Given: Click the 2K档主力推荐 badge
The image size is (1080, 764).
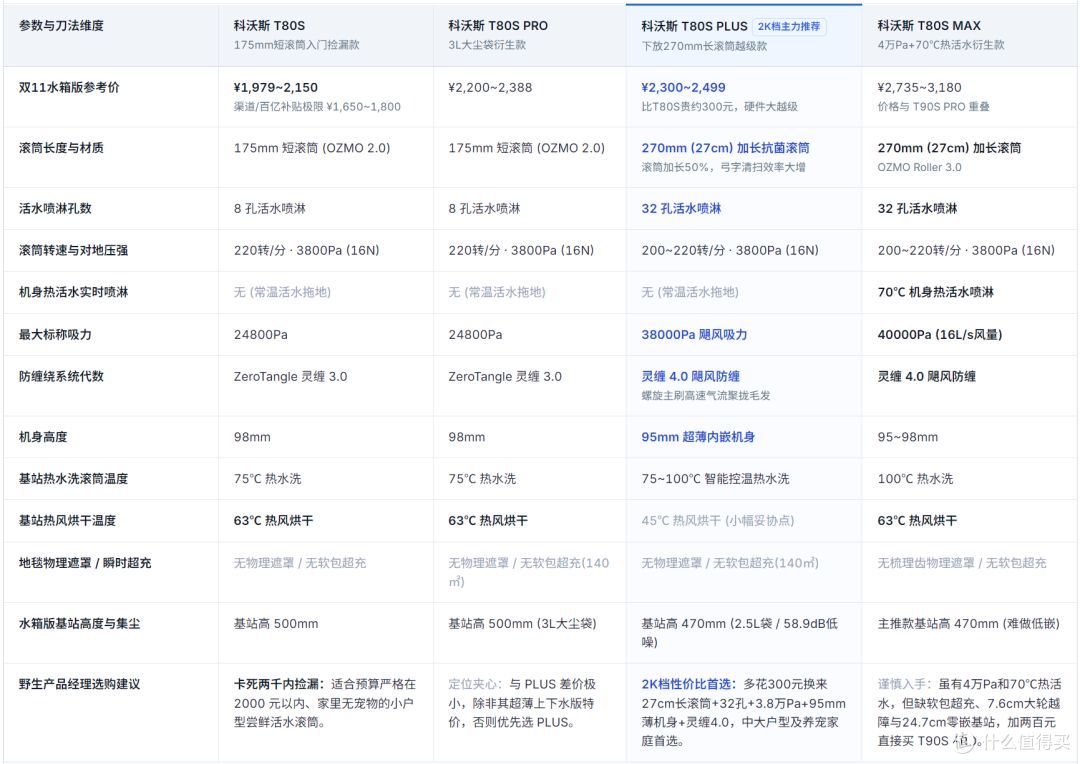Looking at the screenshot, I should [x=789, y=26].
